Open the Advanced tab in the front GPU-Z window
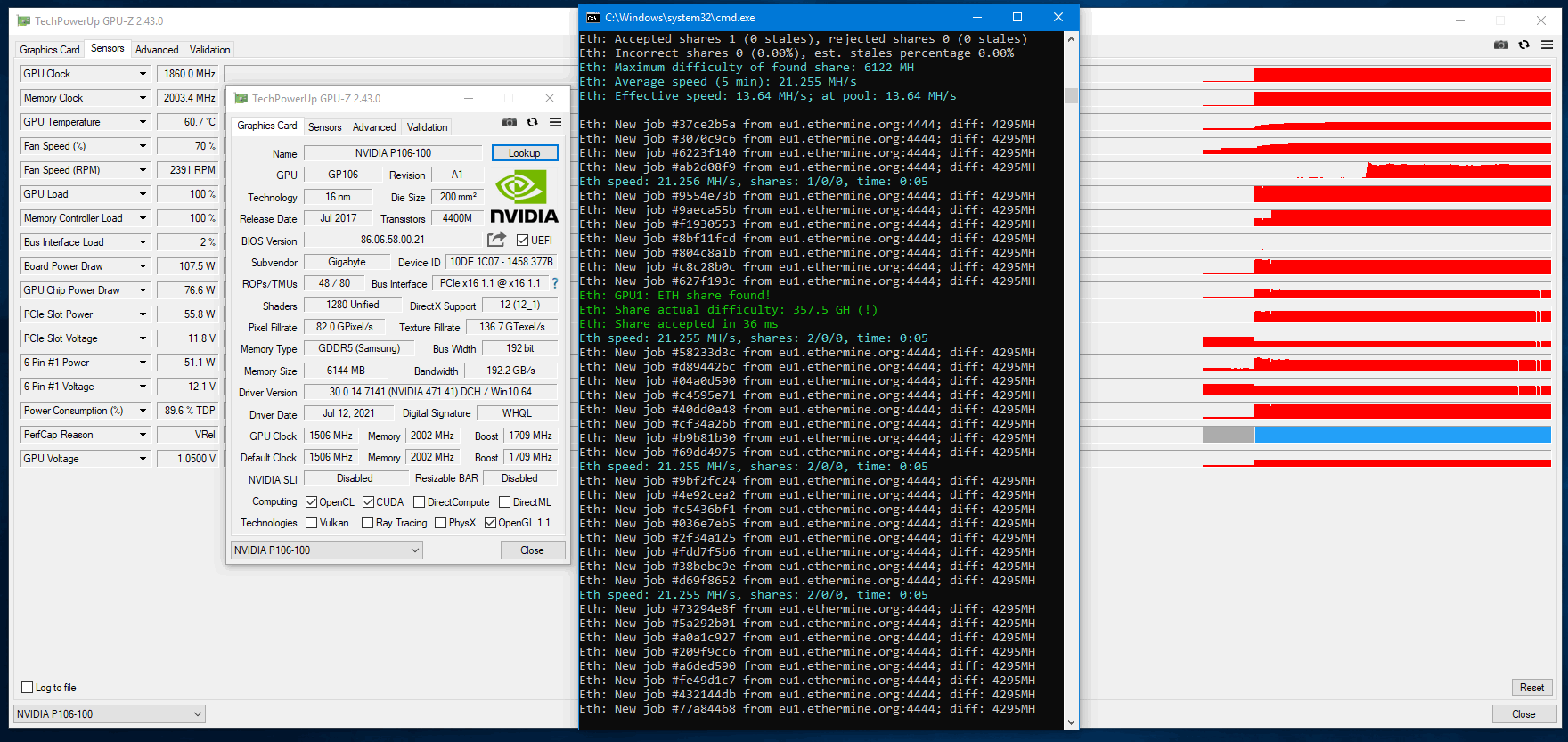Viewport: 1568px width, 742px height. [374, 127]
